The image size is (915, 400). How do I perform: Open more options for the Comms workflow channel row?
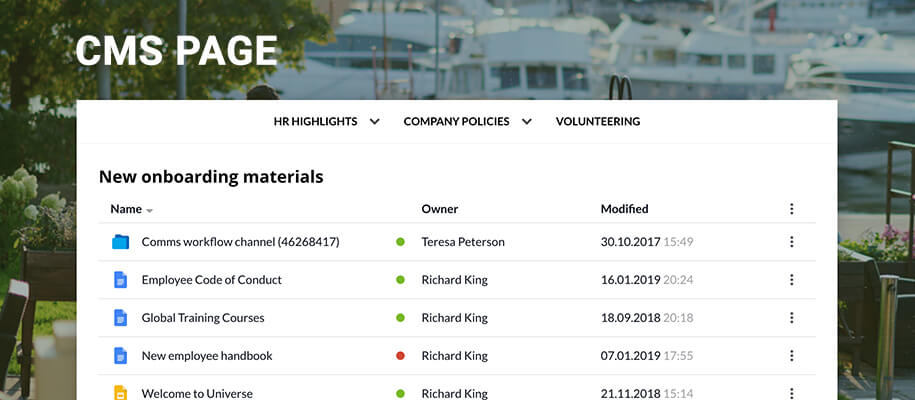pyautogui.click(x=791, y=242)
